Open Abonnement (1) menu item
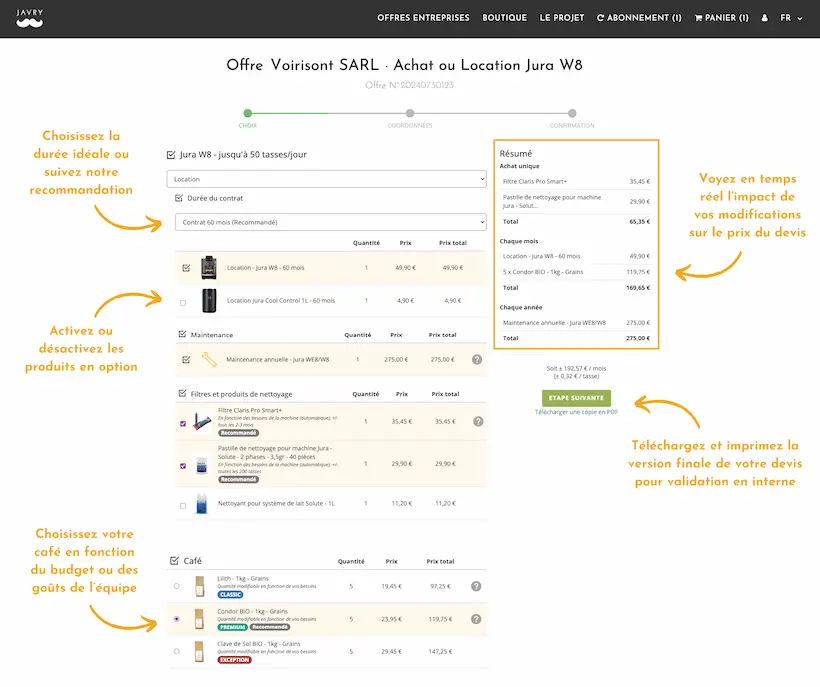820x687 pixels. pyautogui.click(x=639, y=18)
